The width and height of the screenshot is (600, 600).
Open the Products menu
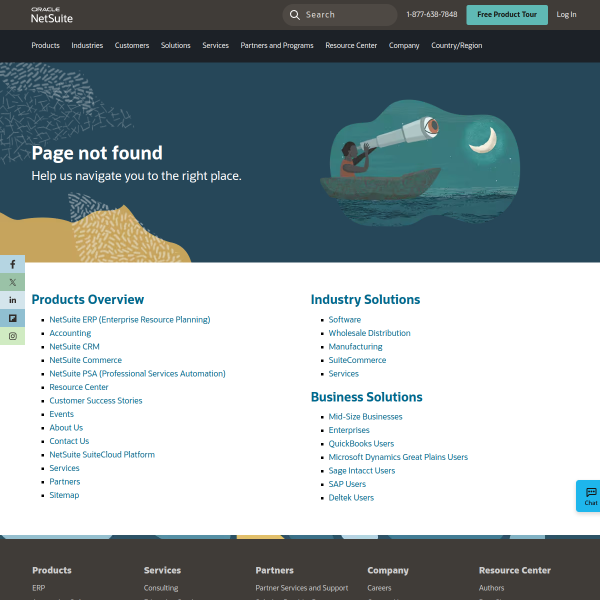tap(46, 46)
